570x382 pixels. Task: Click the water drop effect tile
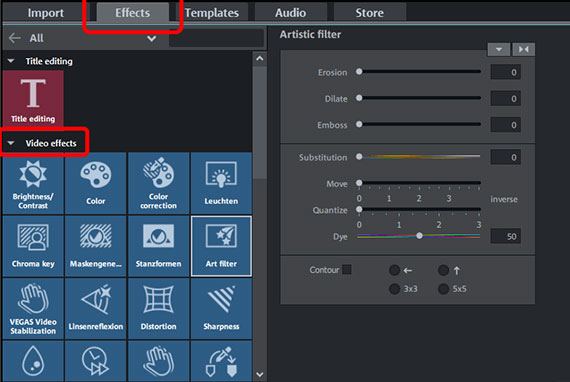tap(33, 361)
